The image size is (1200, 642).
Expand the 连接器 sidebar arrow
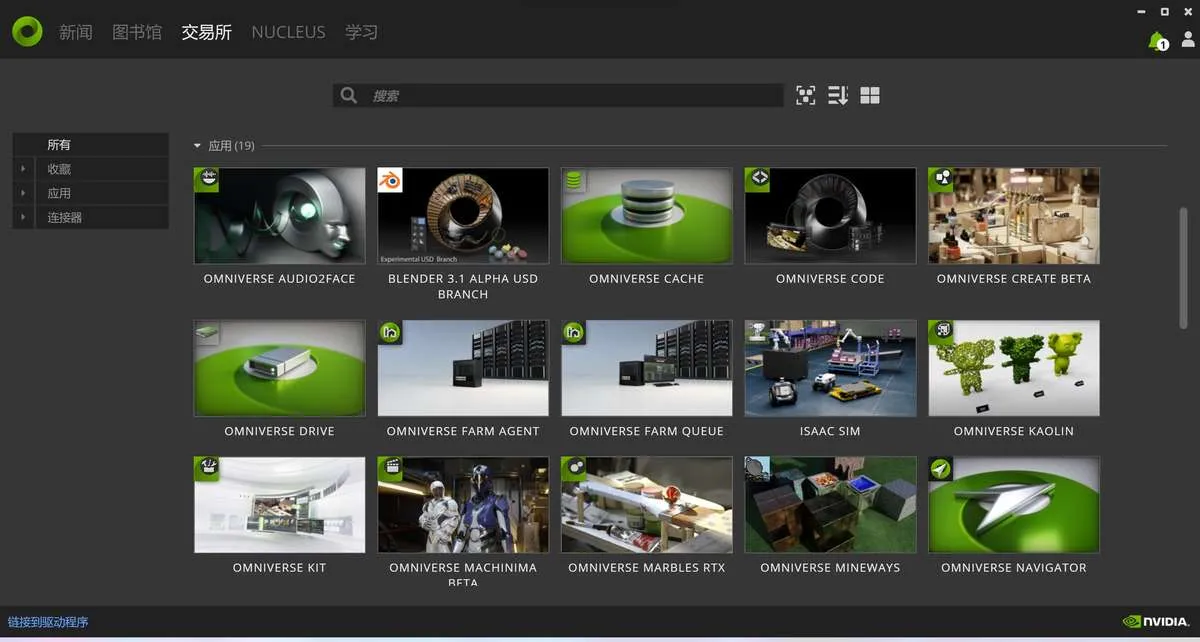23,217
